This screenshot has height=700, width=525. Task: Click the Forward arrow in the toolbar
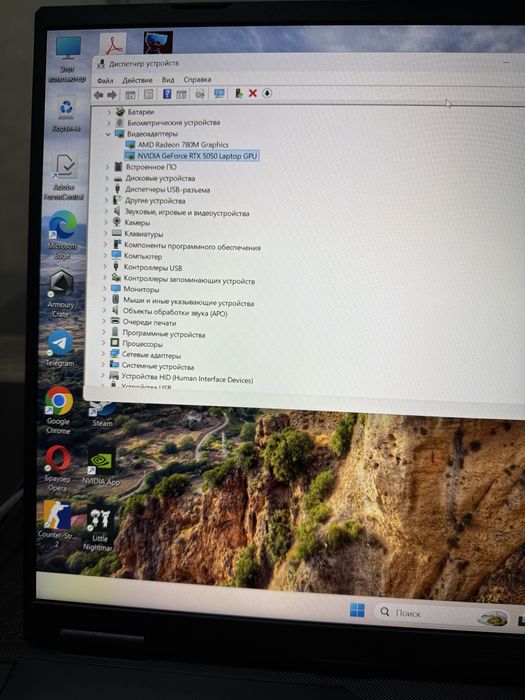coord(112,95)
